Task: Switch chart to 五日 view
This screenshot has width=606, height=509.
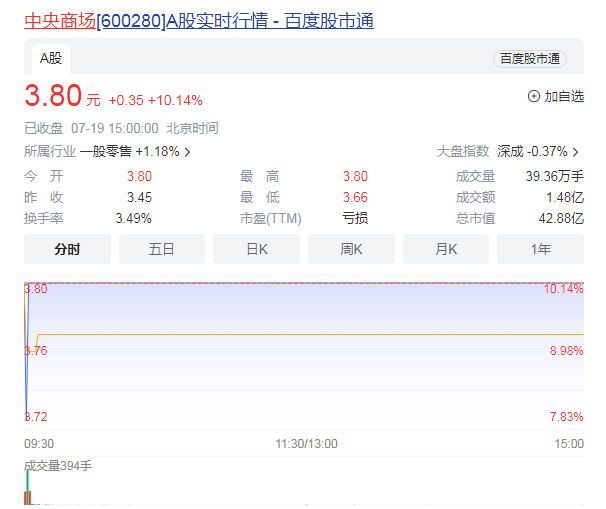Action: (x=161, y=249)
